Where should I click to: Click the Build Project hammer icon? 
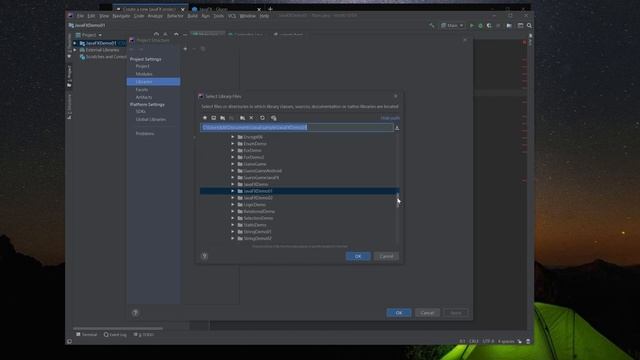[432, 26]
